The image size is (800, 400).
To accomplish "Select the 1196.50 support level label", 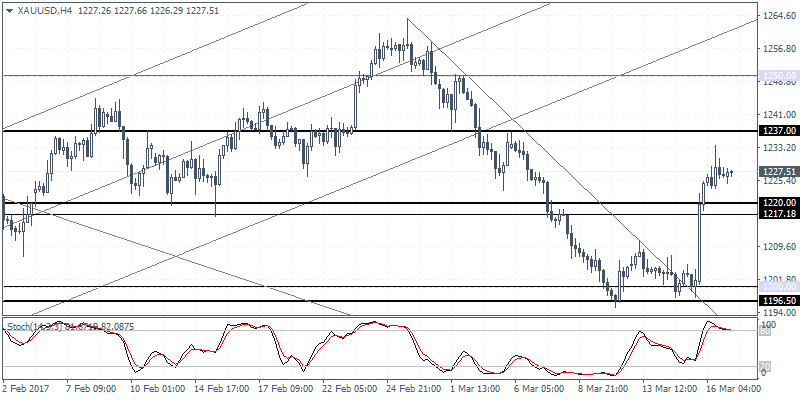I will tap(777, 300).
